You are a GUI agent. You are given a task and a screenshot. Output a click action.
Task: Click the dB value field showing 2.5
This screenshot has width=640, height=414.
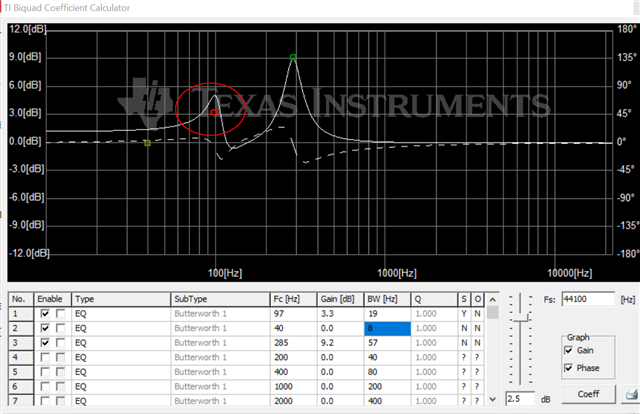point(520,399)
